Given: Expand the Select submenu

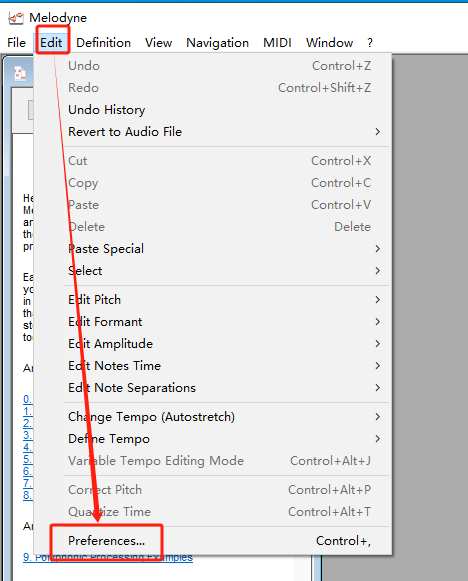Looking at the screenshot, I should 226,271.
